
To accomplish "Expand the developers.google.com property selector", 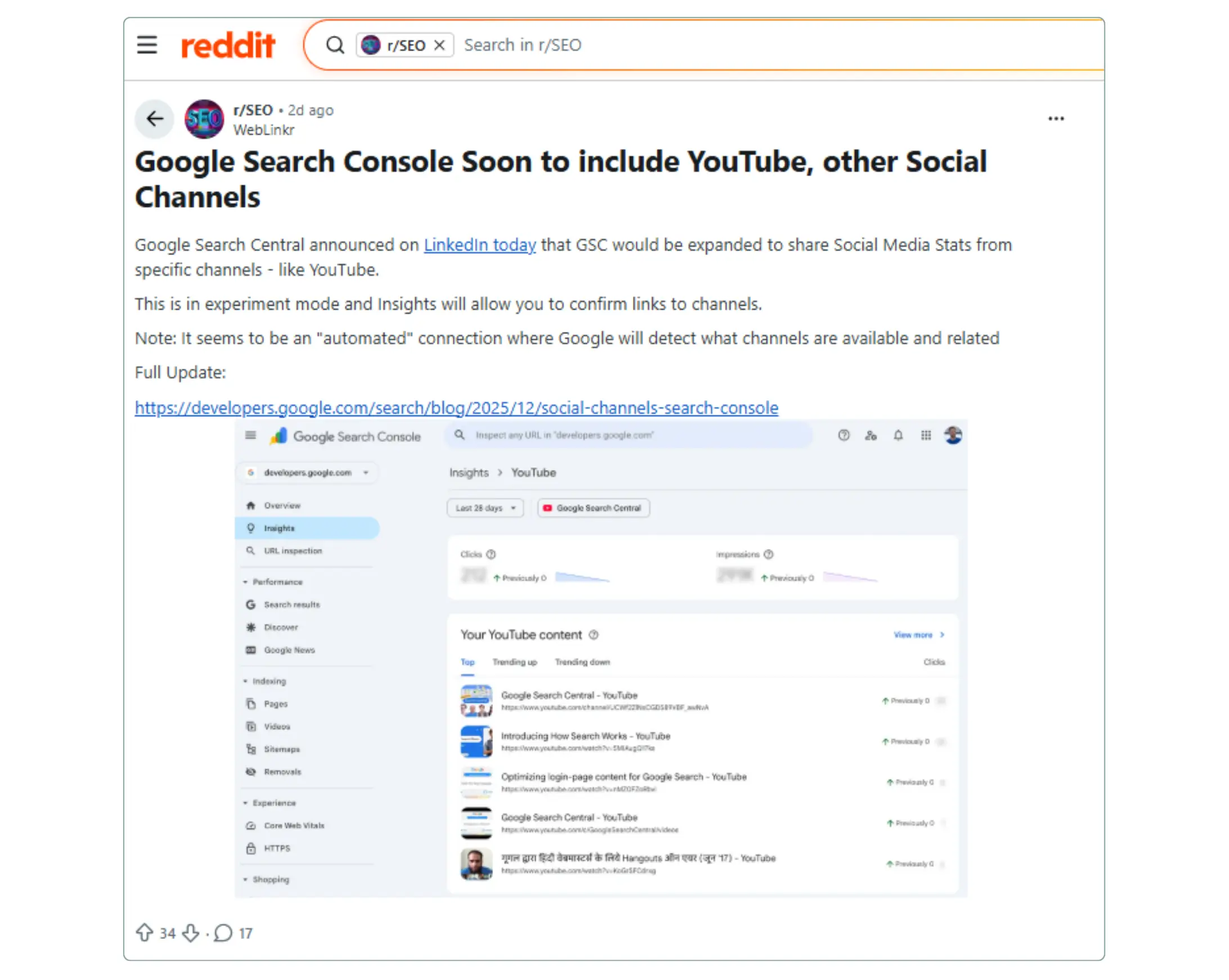I will [x=309, y=472].
